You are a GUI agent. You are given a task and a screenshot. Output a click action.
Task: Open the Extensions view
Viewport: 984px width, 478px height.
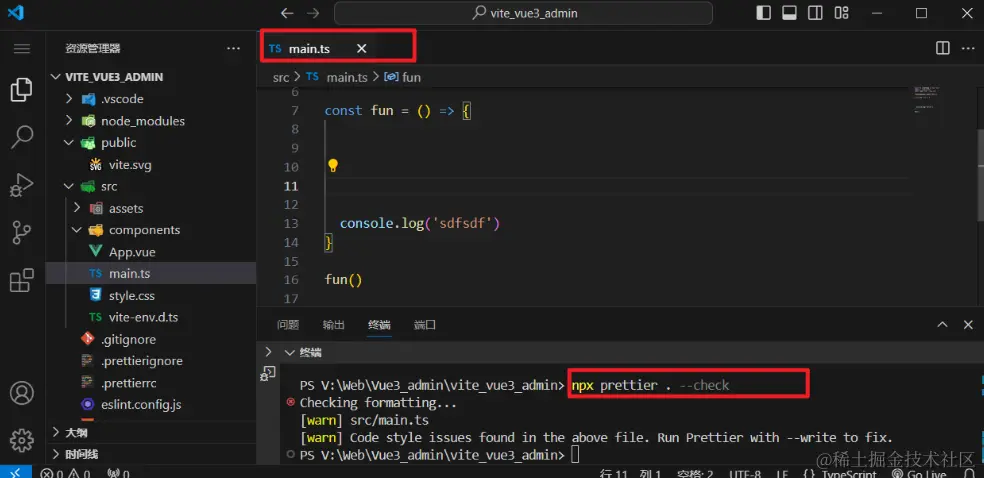21,280
